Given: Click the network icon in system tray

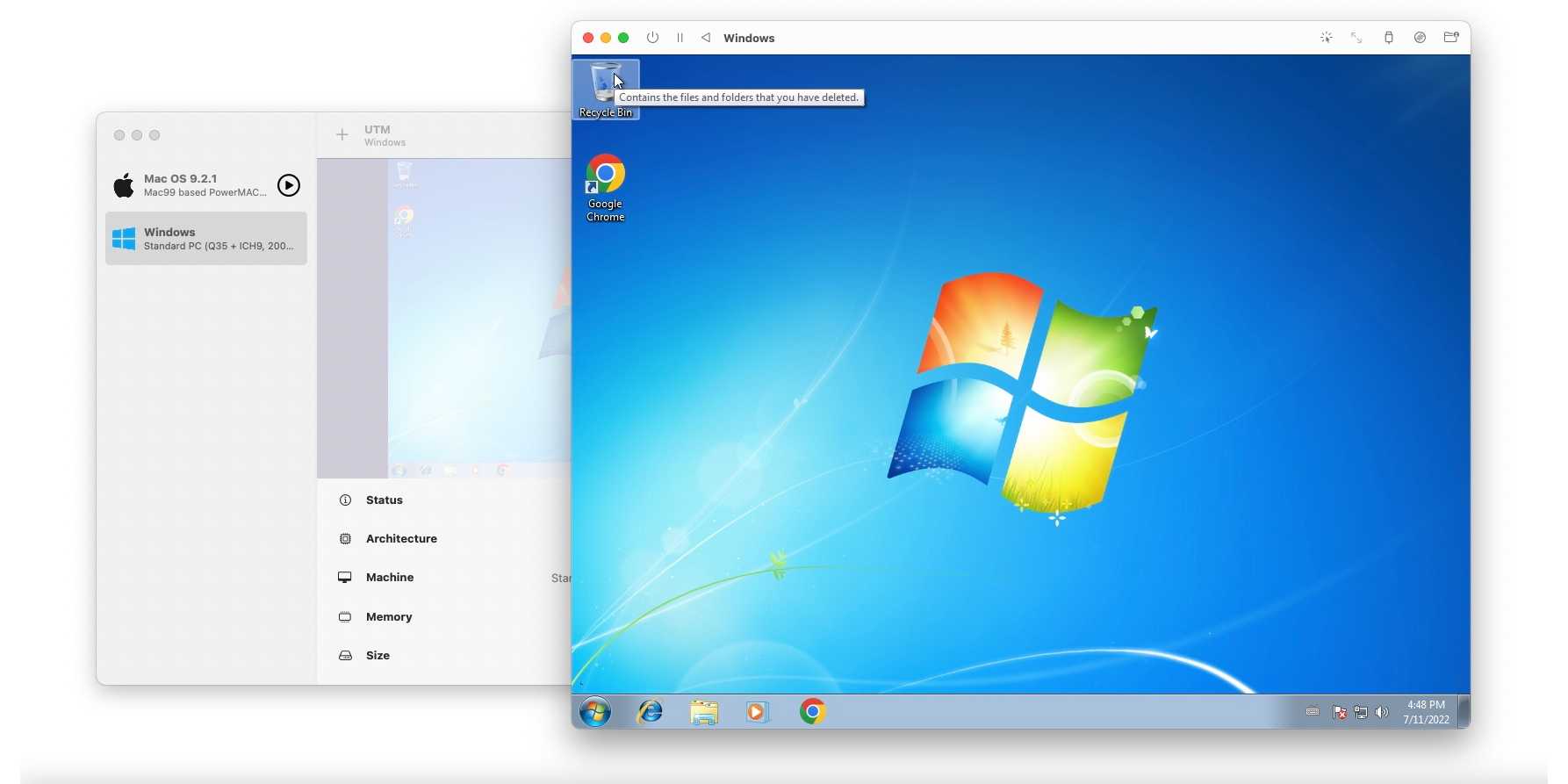Looking at the screenshot, I should click(1361, 712).
